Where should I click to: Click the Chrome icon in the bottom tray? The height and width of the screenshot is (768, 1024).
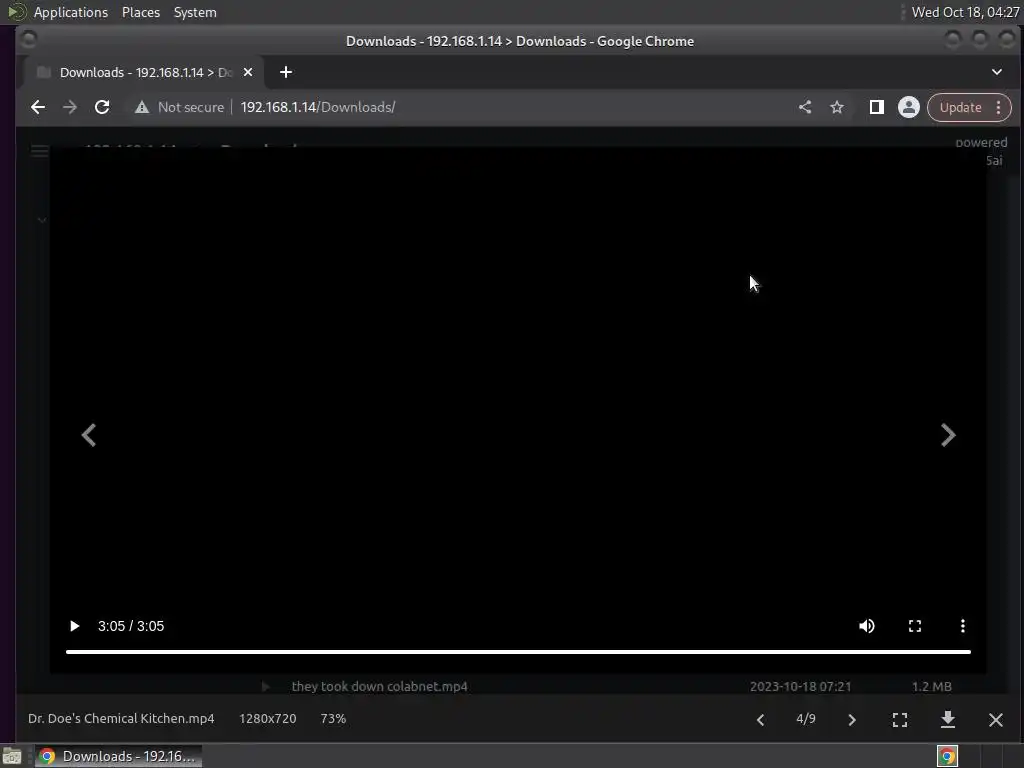[x=948, y=756]
